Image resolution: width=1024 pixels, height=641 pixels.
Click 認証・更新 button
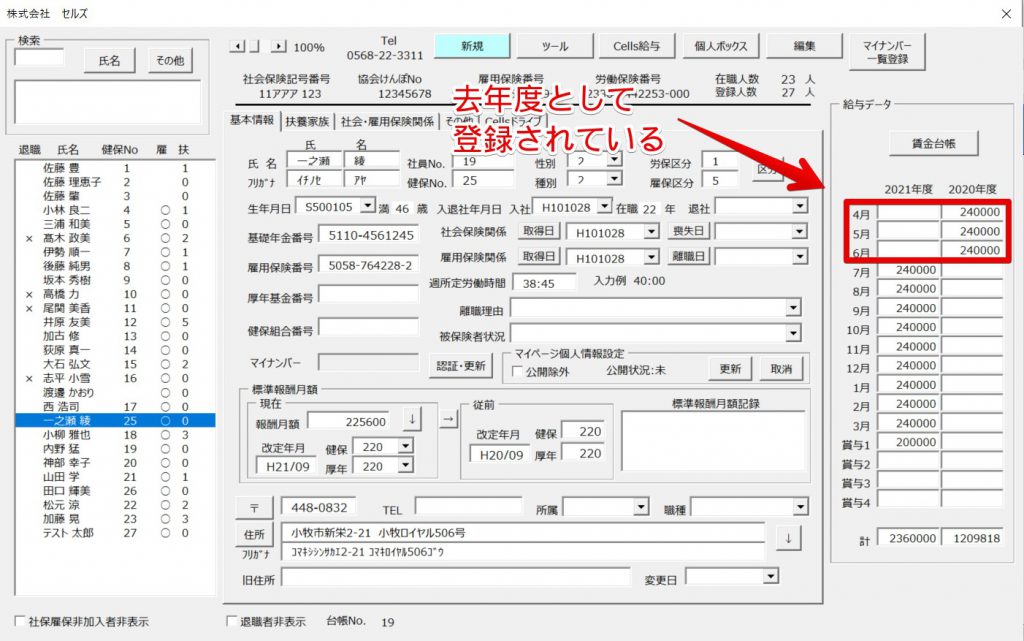tap(461, 367)
